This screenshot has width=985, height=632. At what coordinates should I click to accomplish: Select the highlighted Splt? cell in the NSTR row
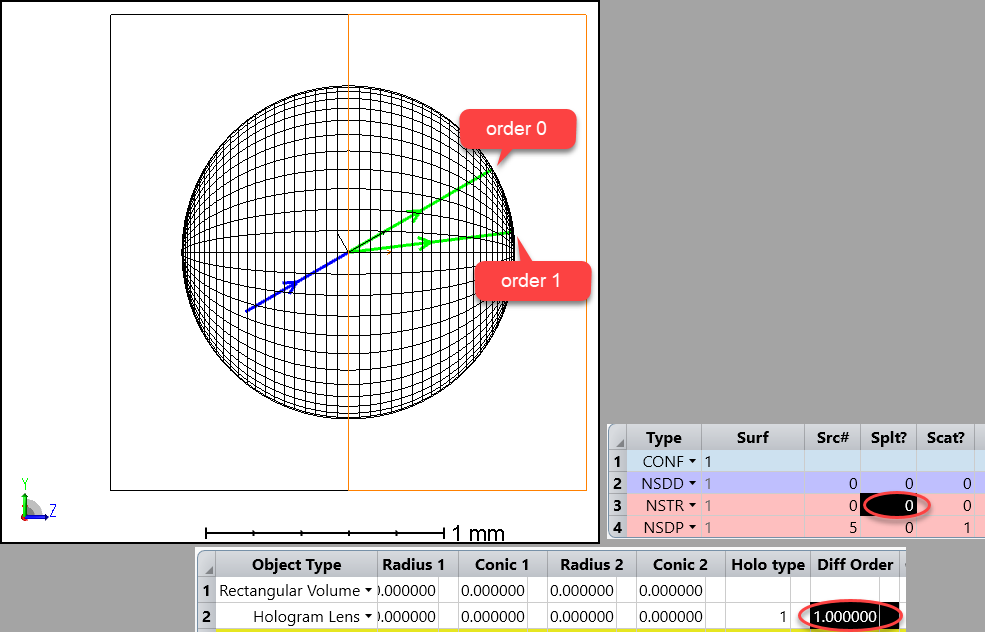click(x=888, y=505)
